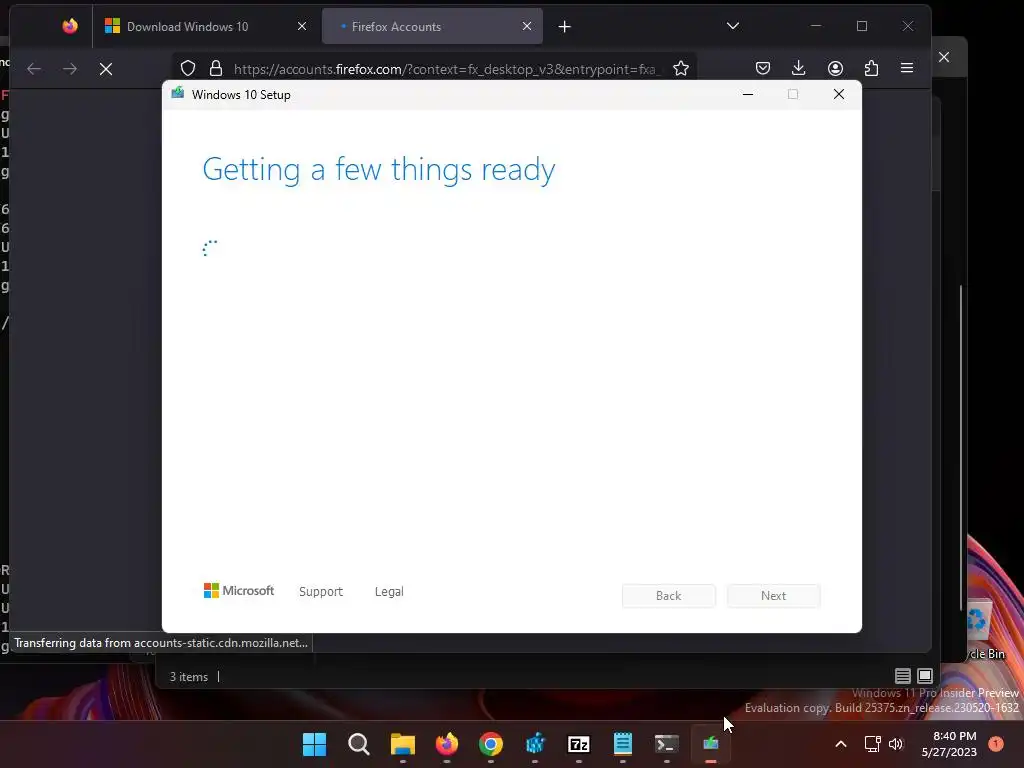Stop loading the current page
The image size is (1024, 768).
(106, 69)
